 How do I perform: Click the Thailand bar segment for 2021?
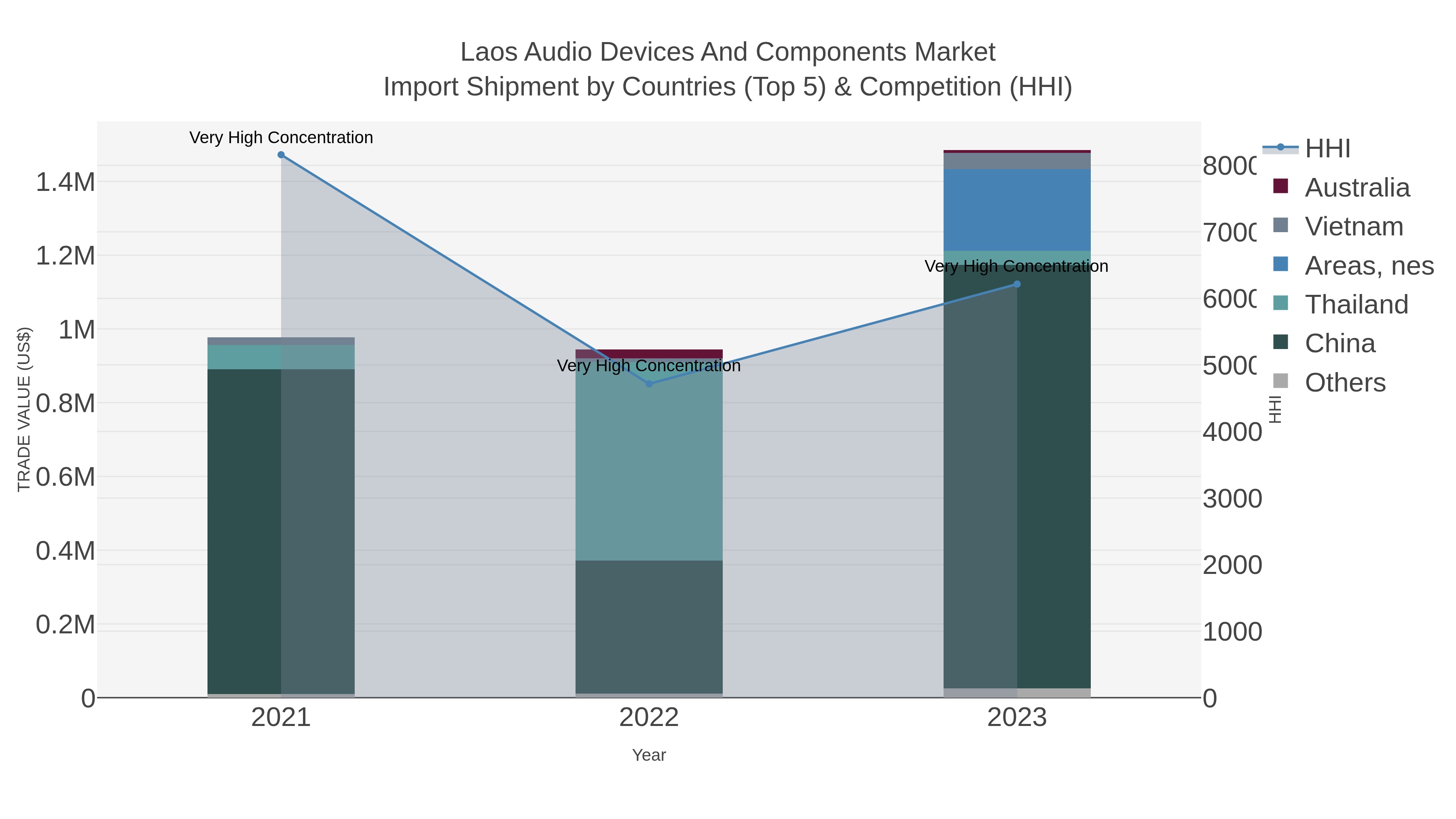click(x=281, y=357)
